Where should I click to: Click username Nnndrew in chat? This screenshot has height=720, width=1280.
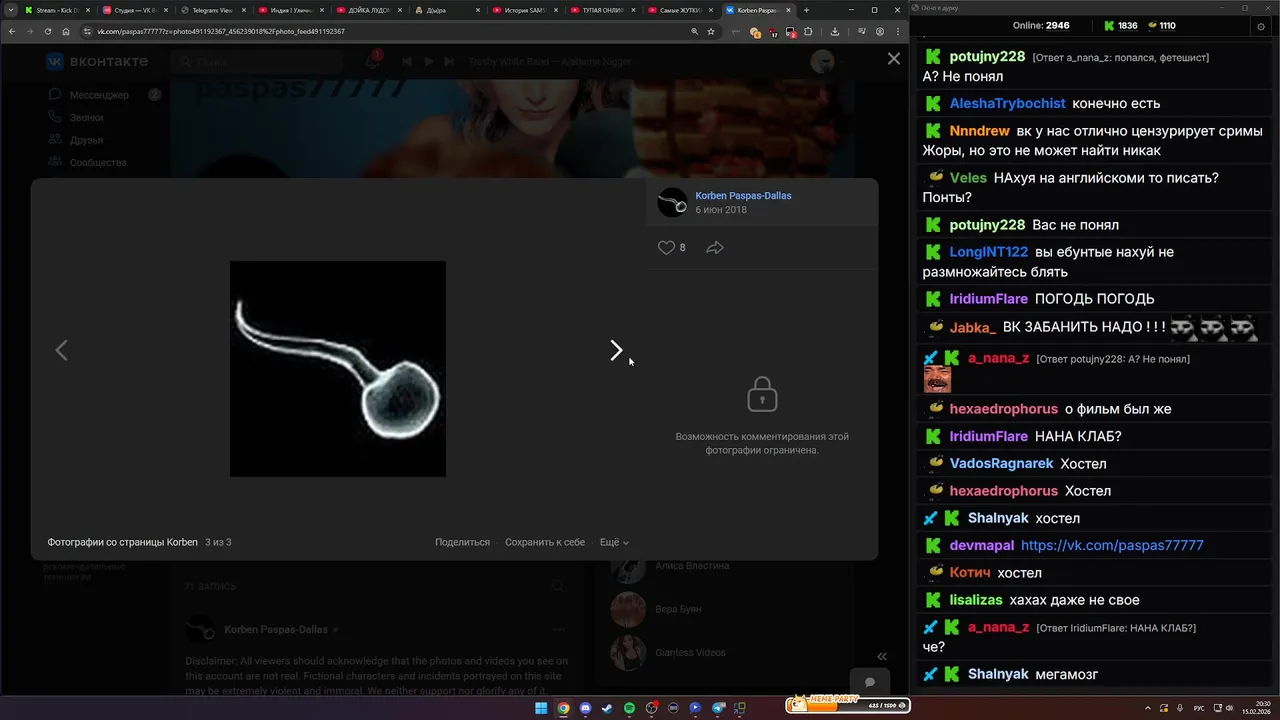tap(979, 131)
